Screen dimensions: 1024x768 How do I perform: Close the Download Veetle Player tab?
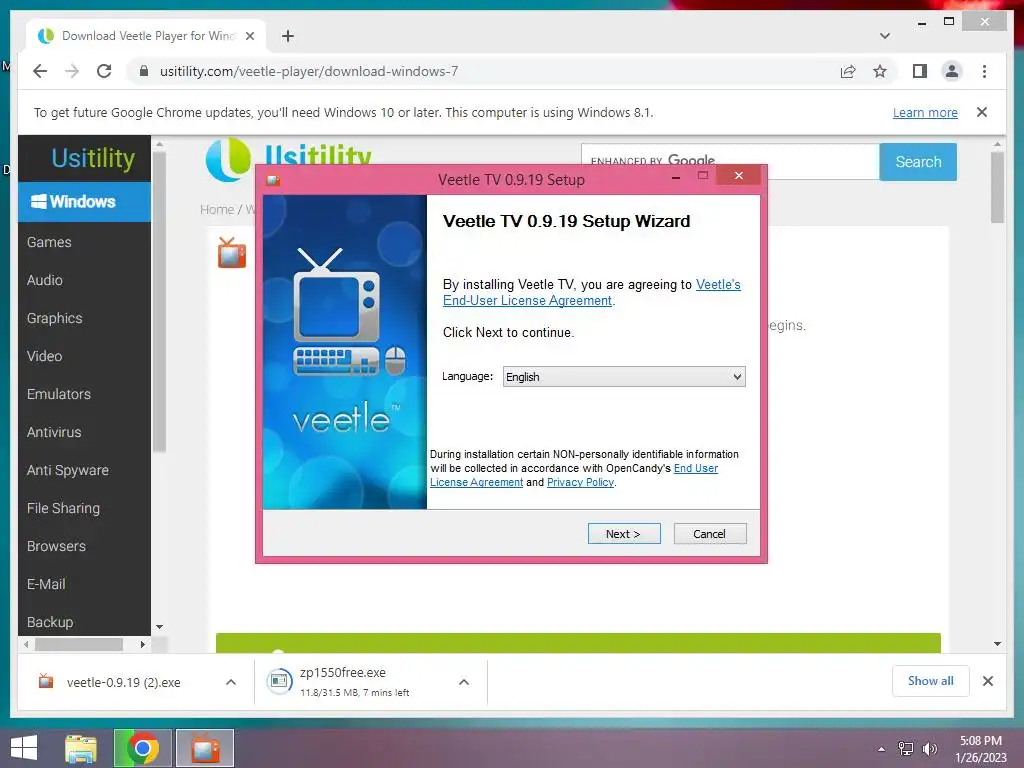pyautogui.click(x=249, y=36)
